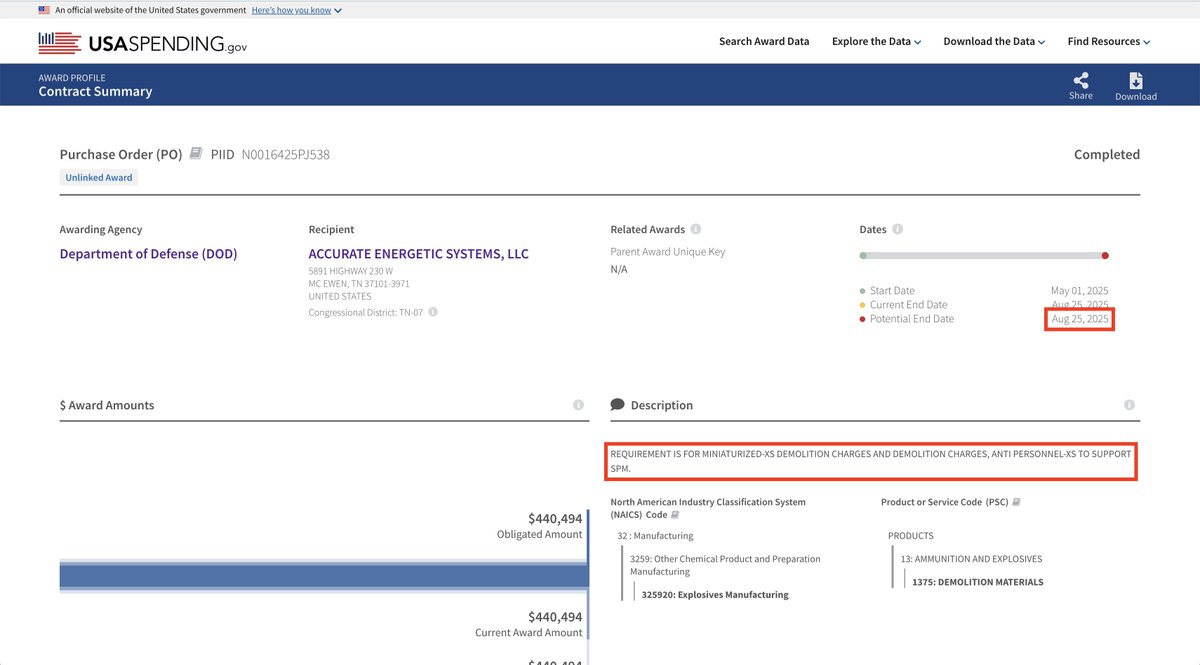
Task: Click the blue award amounts bar
Action: 324,576
